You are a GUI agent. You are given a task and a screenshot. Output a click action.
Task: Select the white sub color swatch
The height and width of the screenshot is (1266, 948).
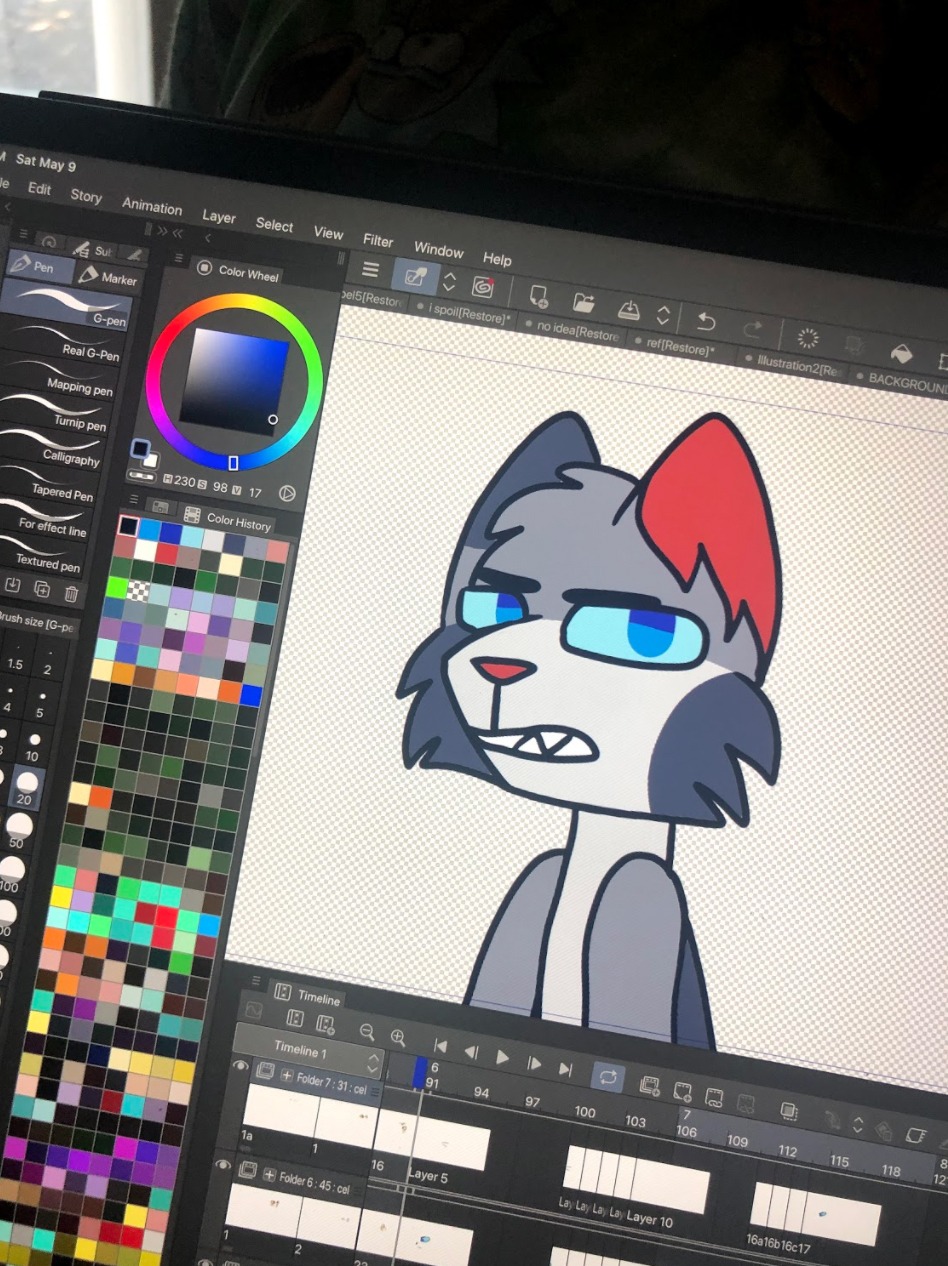151,459
